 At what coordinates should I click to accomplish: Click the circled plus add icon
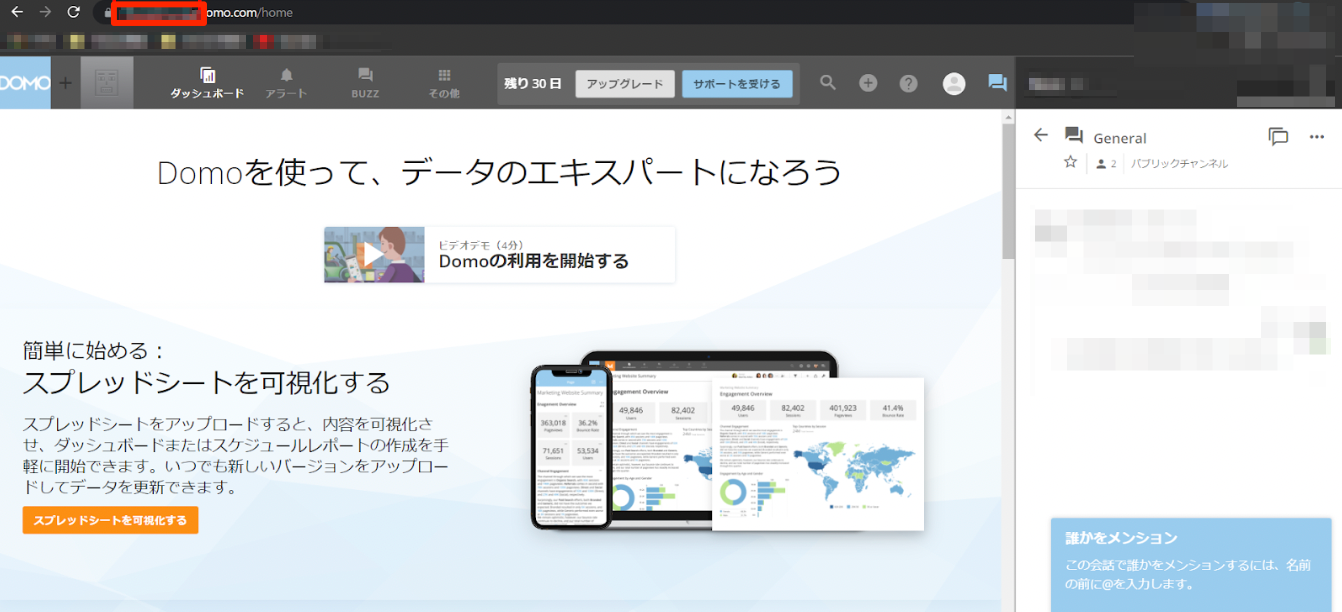coord(868,83)
